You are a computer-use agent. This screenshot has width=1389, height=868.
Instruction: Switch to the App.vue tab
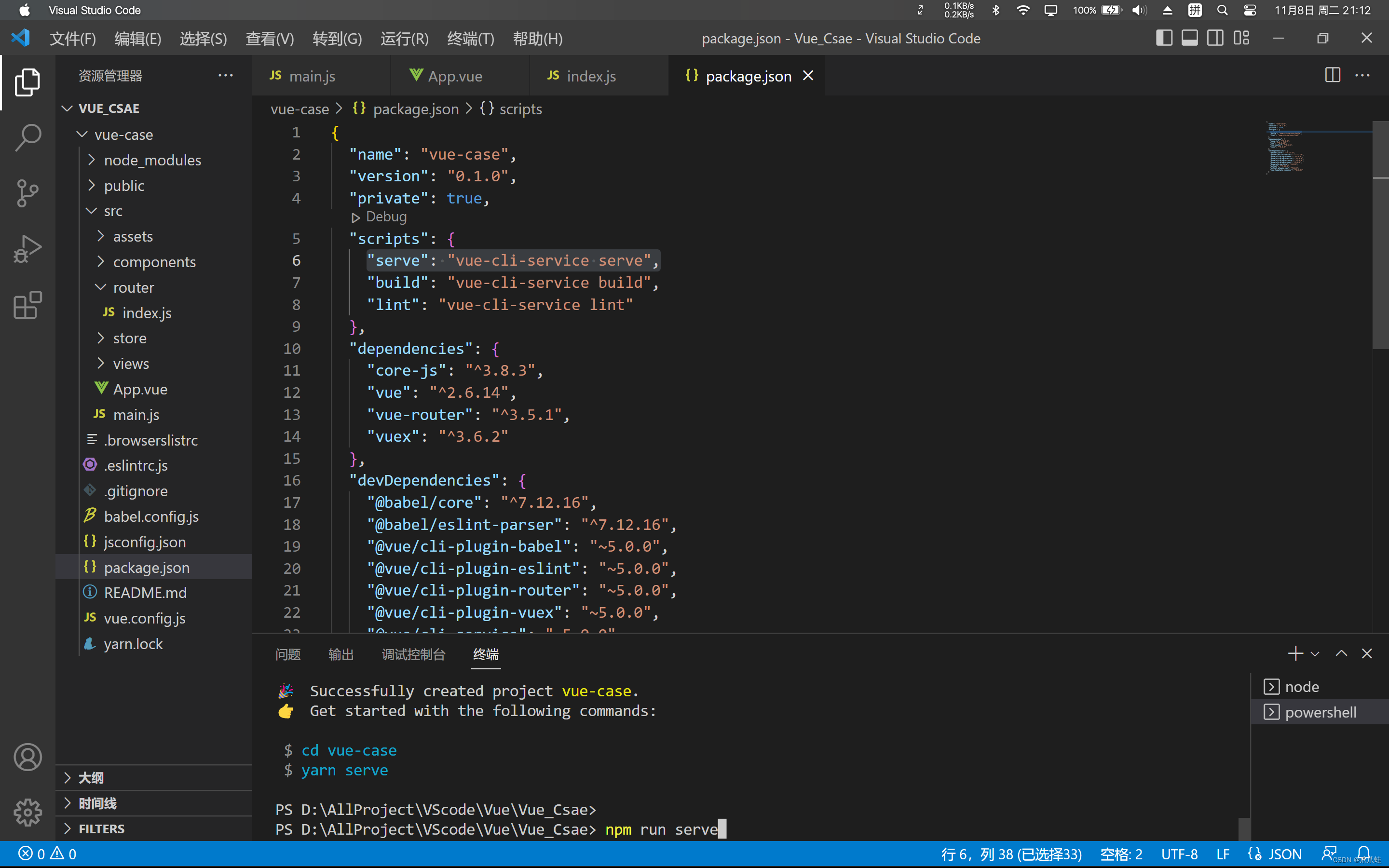coord(460,76)
